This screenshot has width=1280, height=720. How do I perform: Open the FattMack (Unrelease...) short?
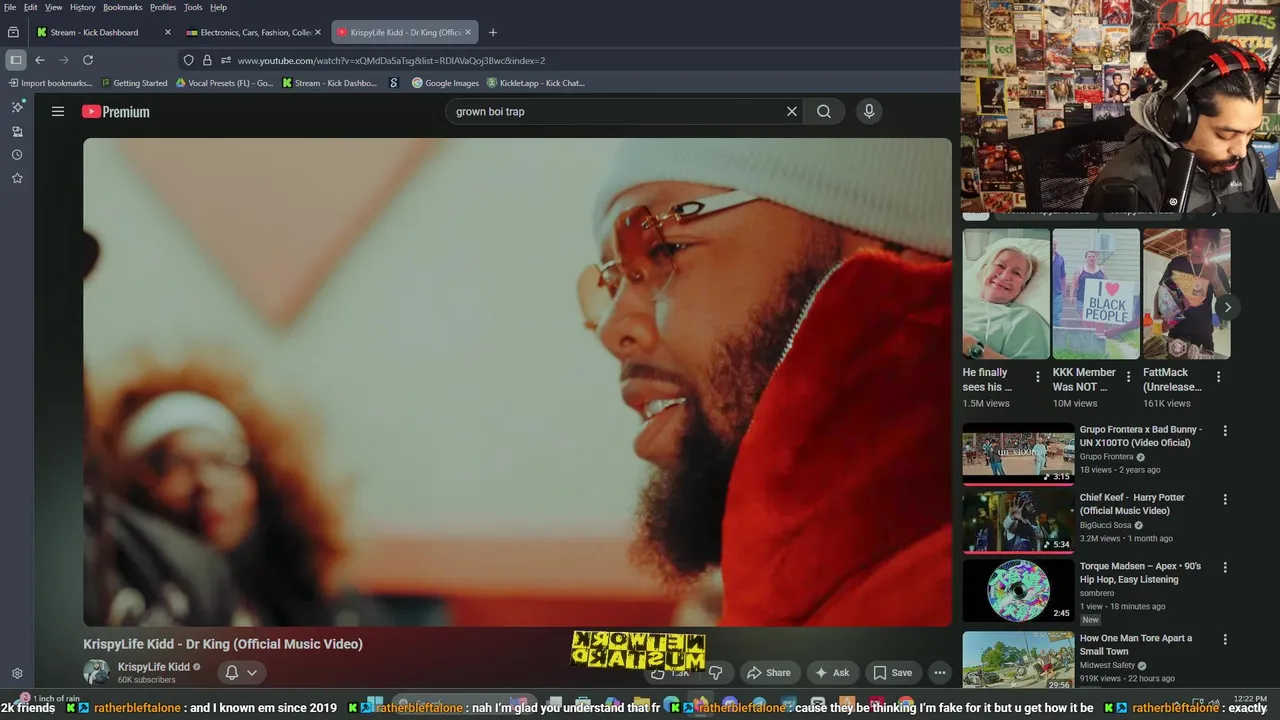point(1186,294)
